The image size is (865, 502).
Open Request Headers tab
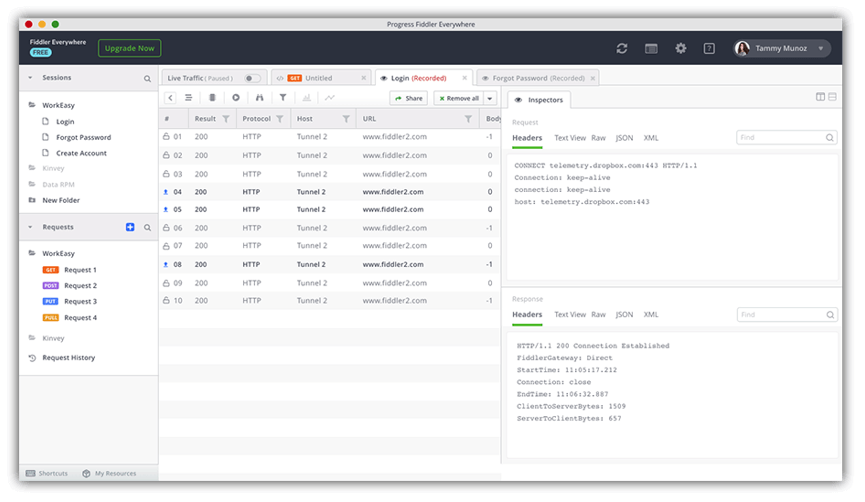pos(527,138)
